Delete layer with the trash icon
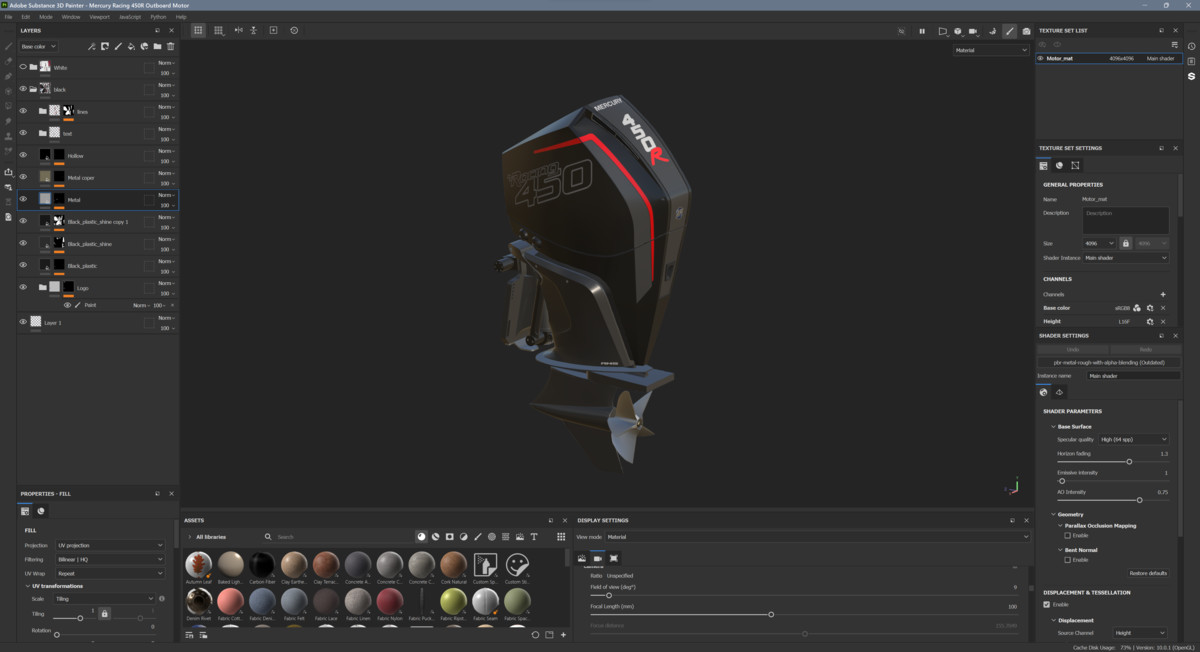The image size is (1200, 652). point(171,46)
